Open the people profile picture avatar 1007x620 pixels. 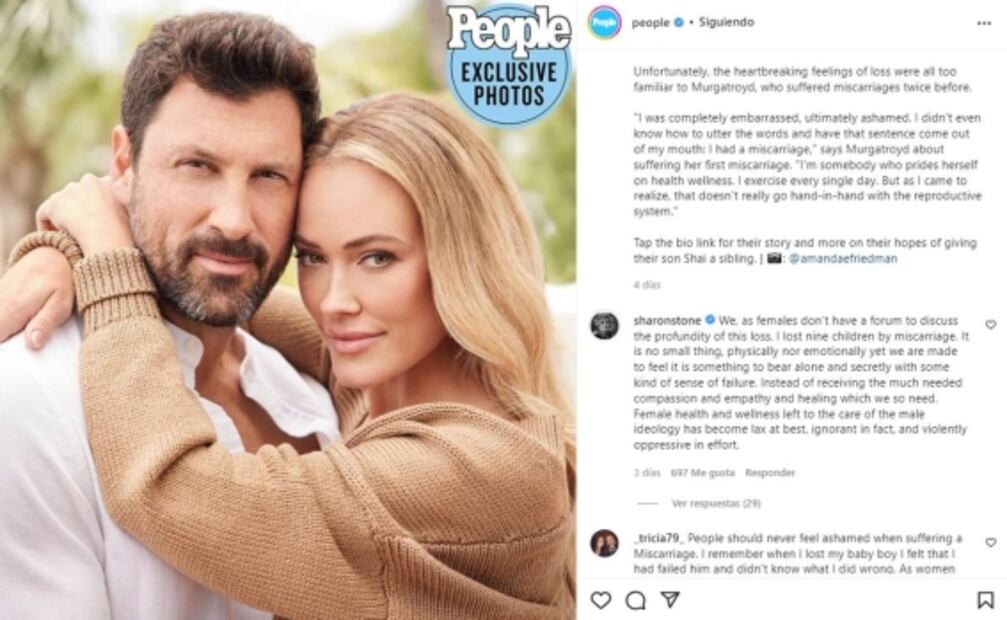(604, 22)
